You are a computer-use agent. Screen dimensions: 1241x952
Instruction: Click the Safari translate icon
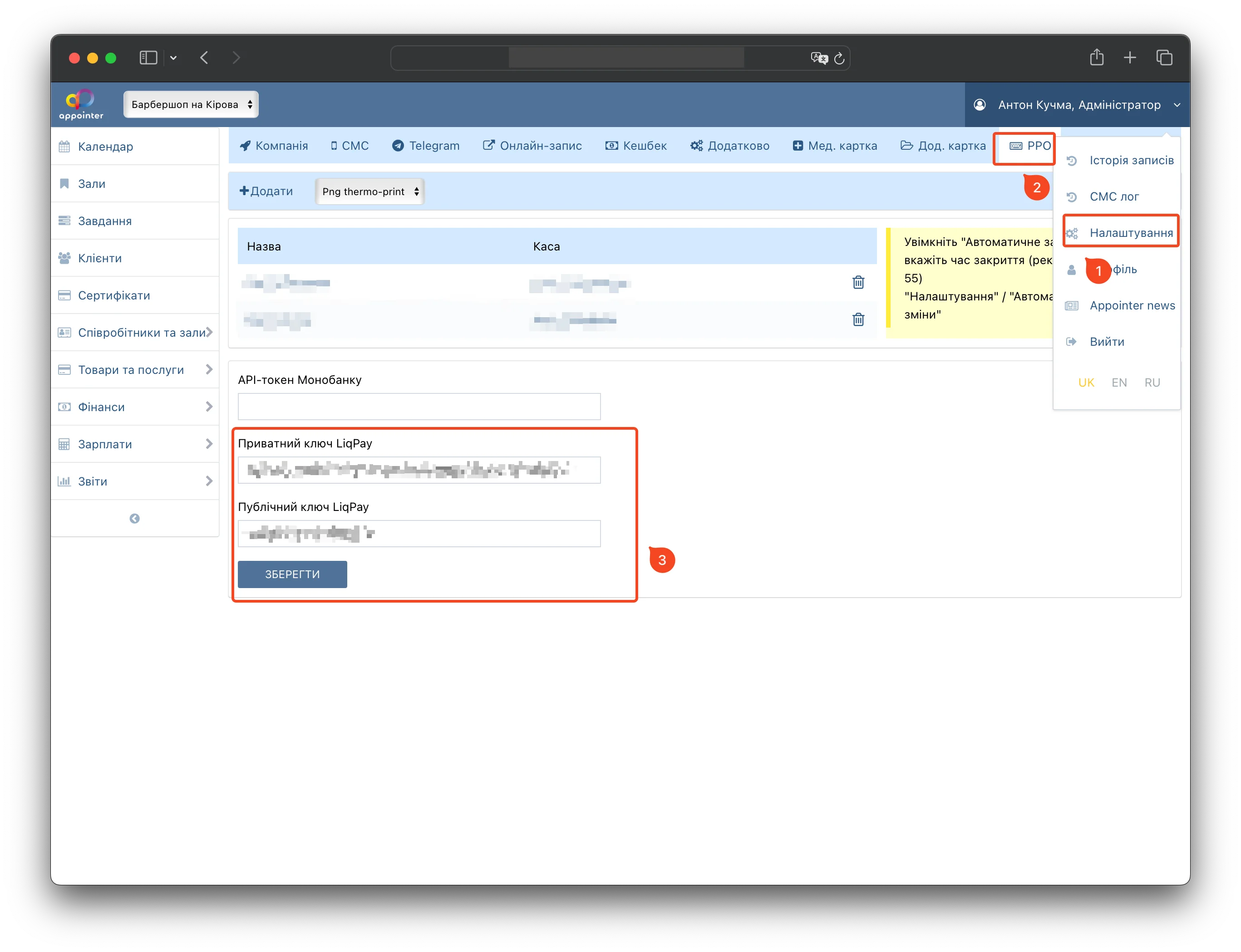click(x=819, y=58)
